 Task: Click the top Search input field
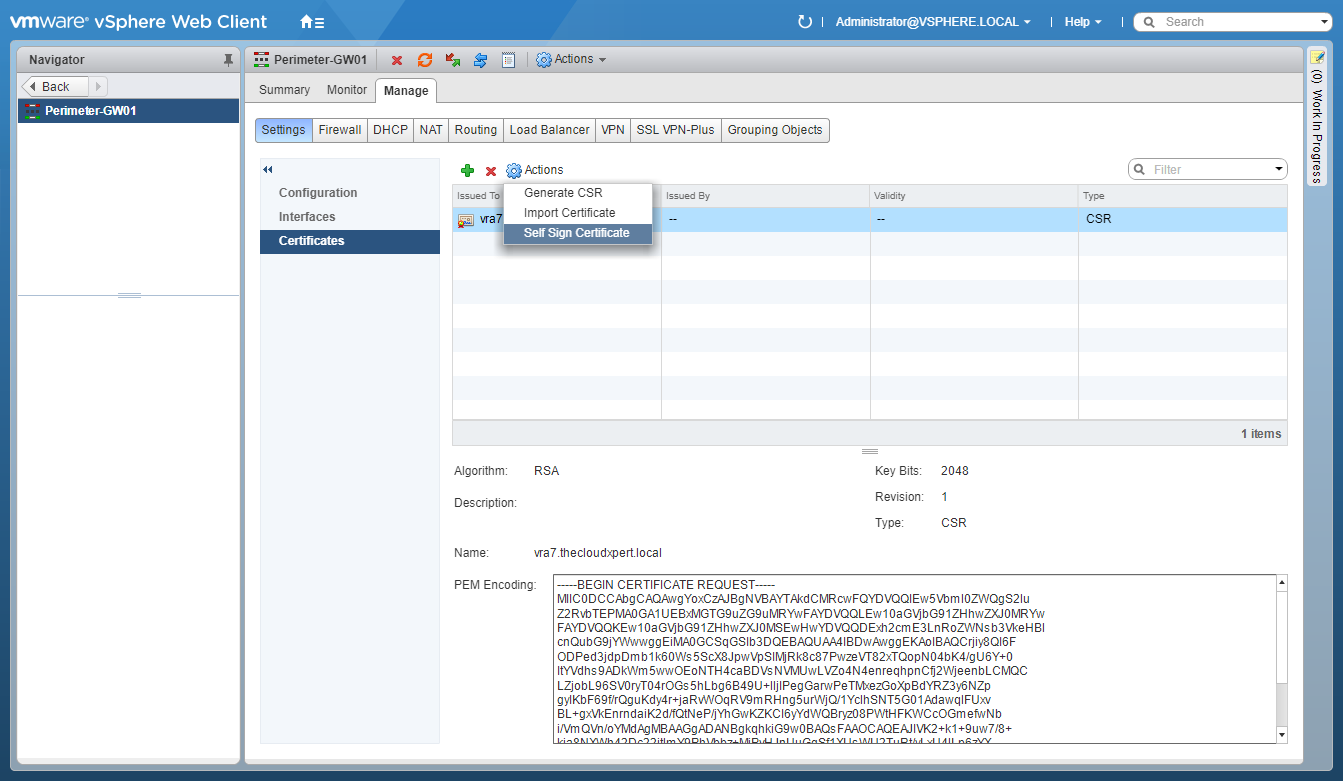tap(1240, 22)
